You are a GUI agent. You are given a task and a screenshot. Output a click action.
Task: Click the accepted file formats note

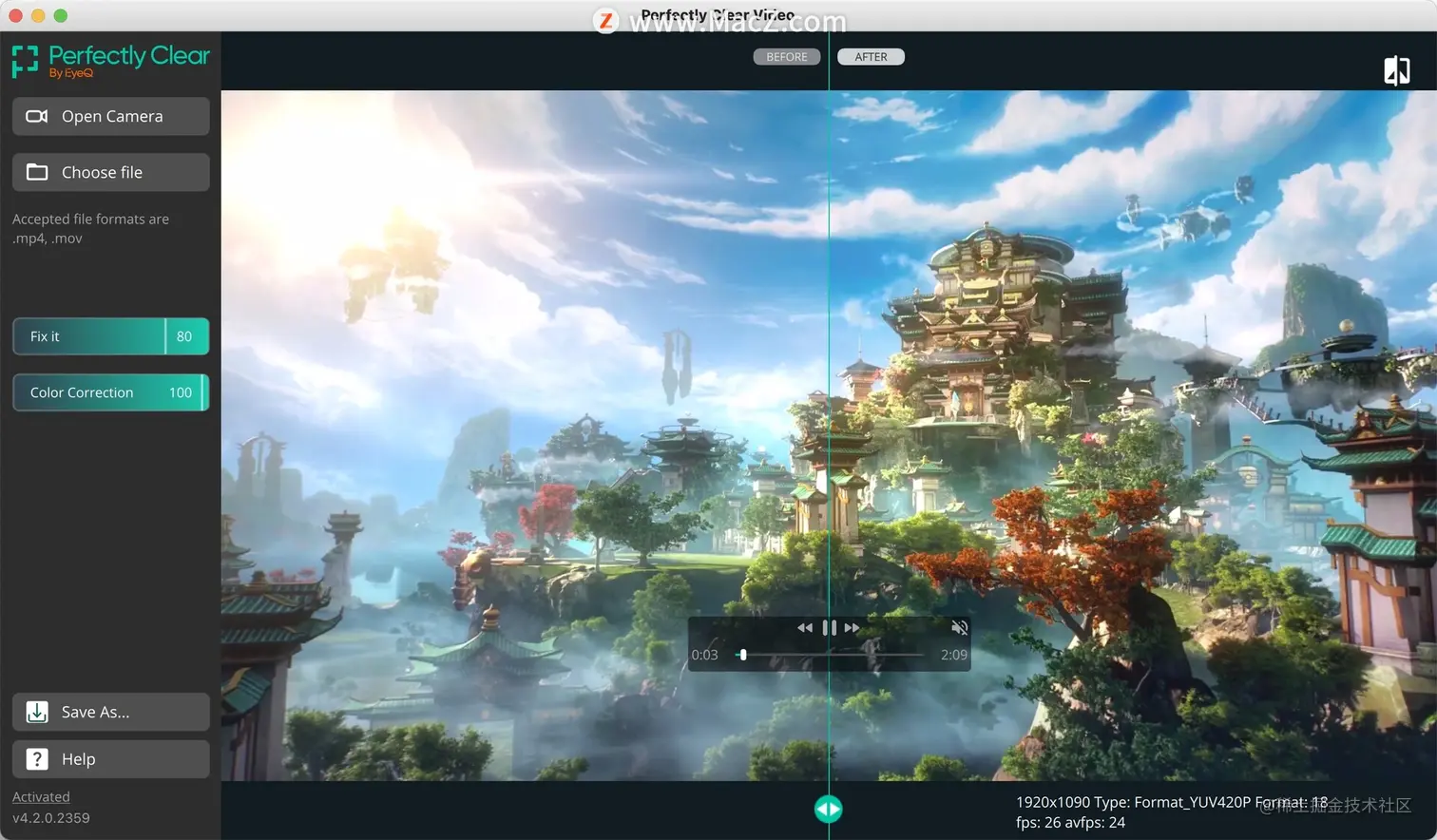(x=90, y=228)
